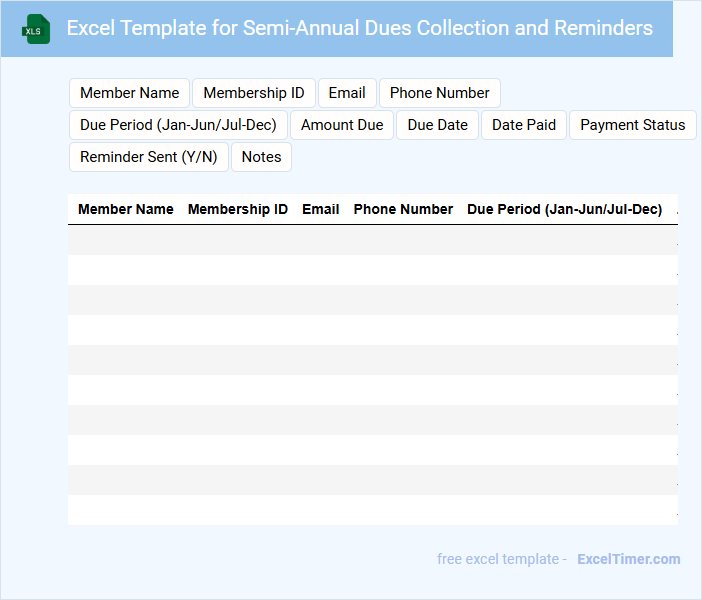702x600 pixels.
Task: Click the green XLS file icon
Action: (36, 29)
